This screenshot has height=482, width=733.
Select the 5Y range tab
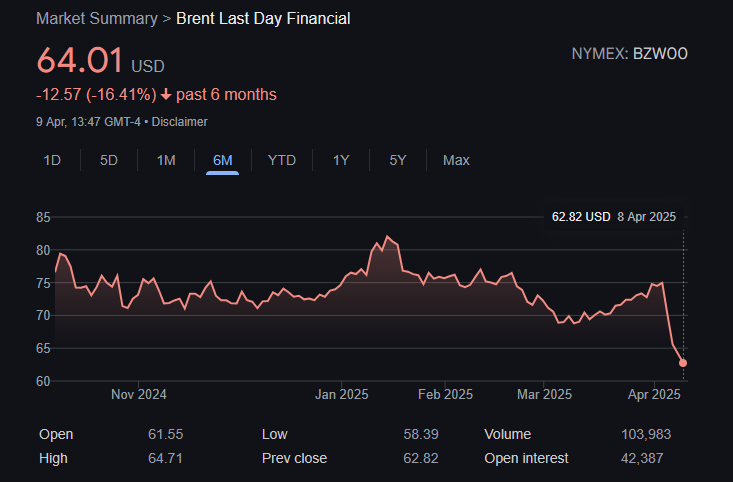(398, 160)
